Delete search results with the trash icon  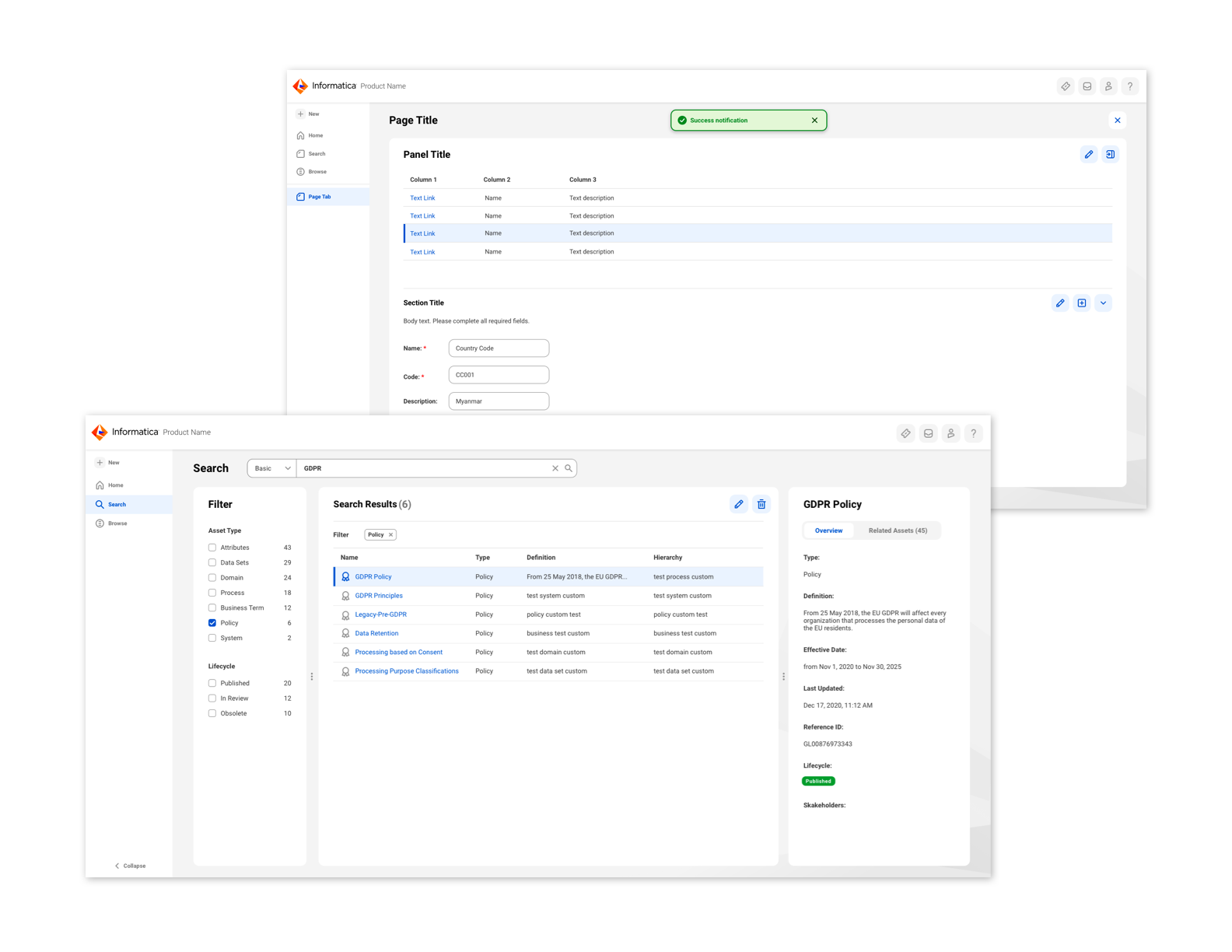[x=761, y=504]
